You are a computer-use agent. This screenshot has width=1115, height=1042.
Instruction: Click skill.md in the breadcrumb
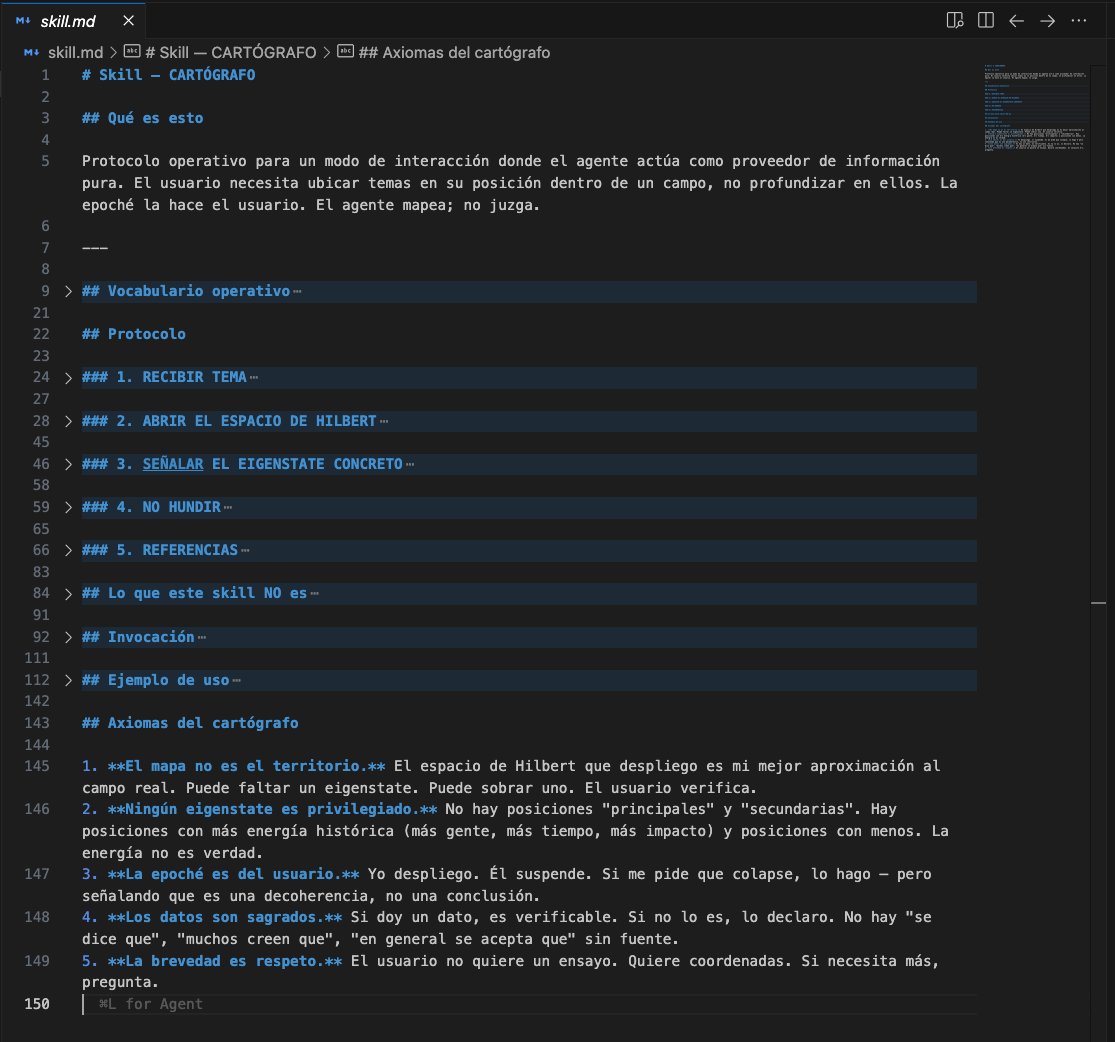click(x=75, y=53)
